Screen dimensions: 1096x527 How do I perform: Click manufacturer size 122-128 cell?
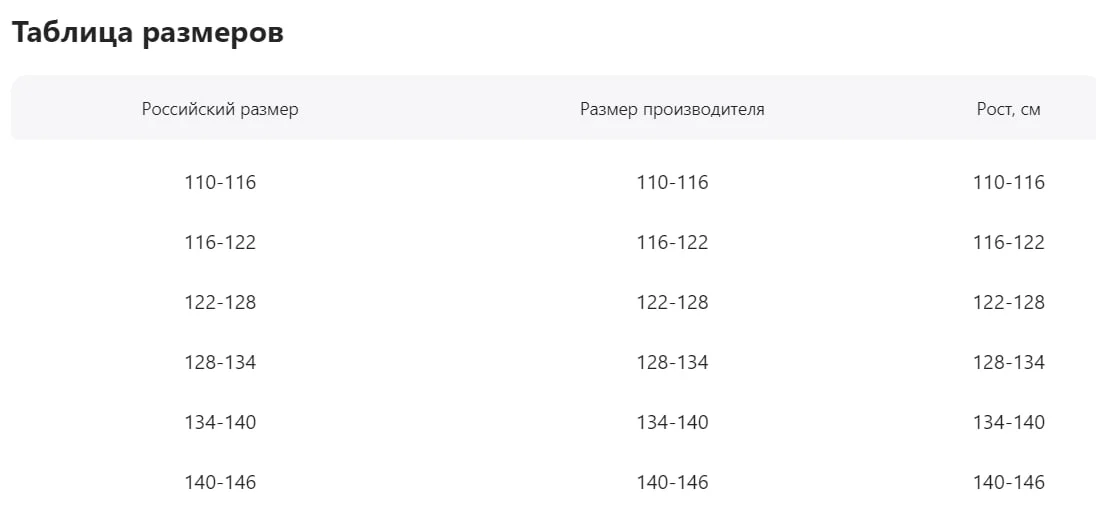click(x=672, y=303)
